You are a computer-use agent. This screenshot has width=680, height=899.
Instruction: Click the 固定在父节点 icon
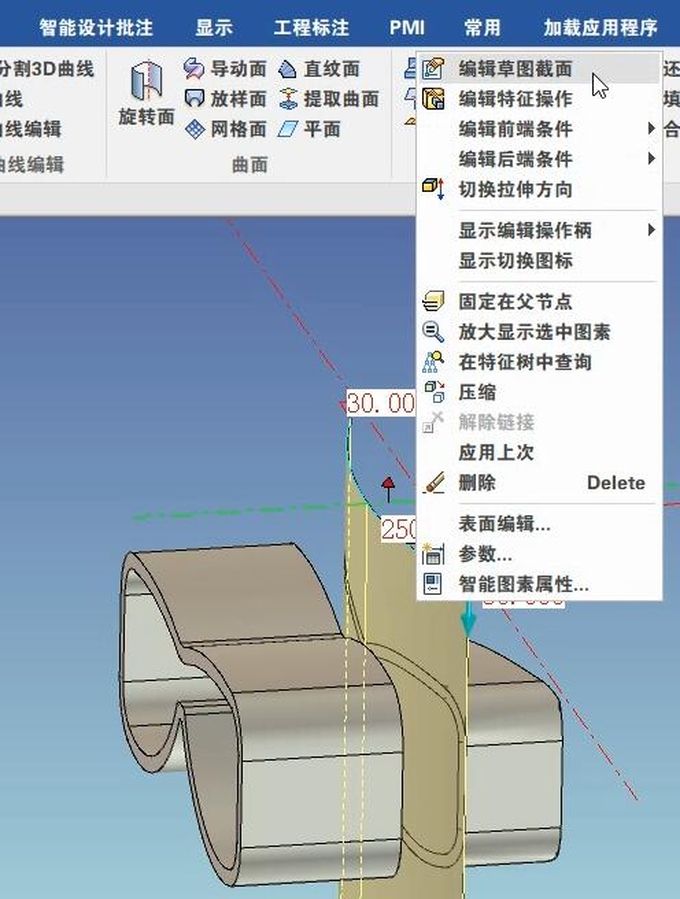click(x=433, y=301)
